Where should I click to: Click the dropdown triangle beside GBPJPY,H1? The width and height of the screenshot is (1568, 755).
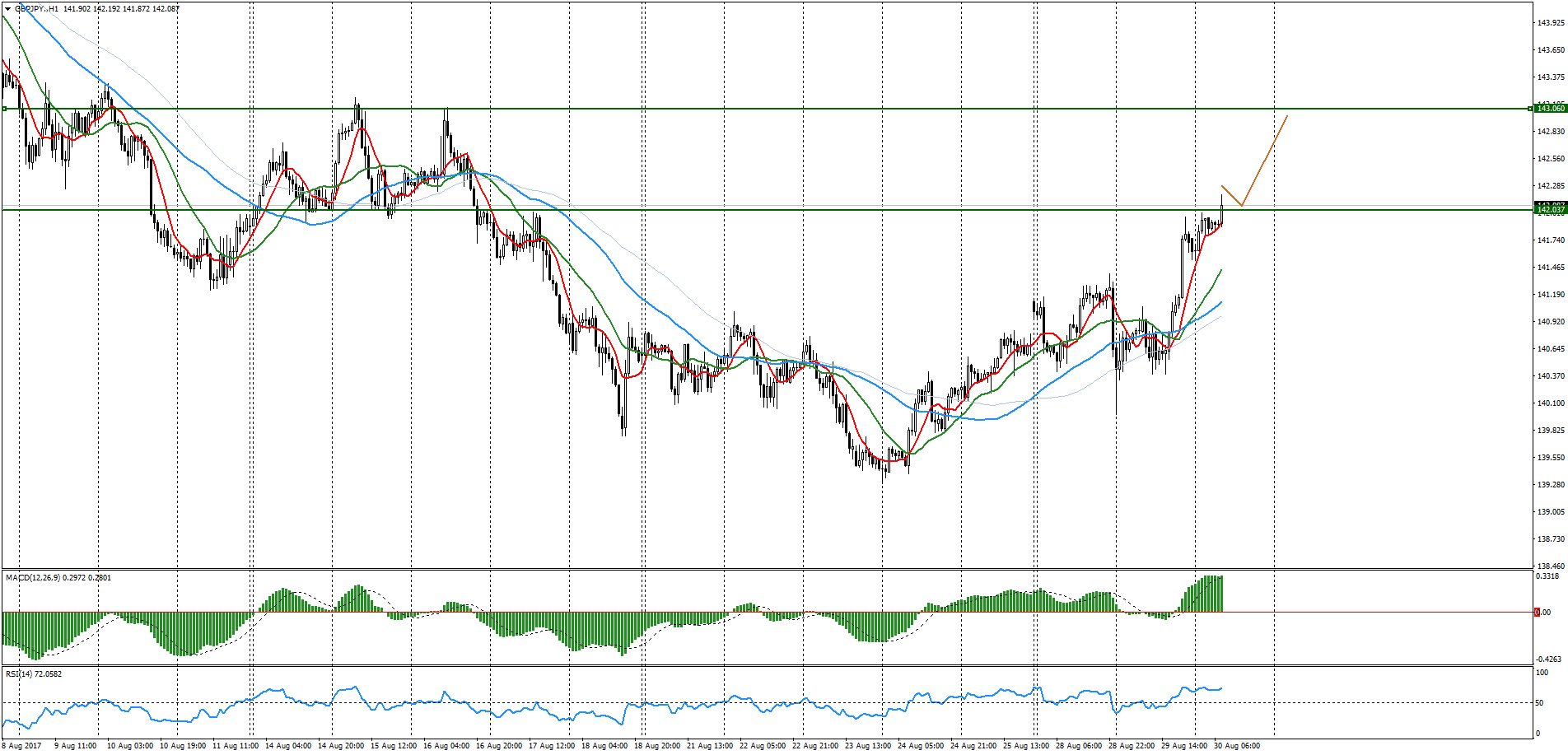click(x=8, y=8)
